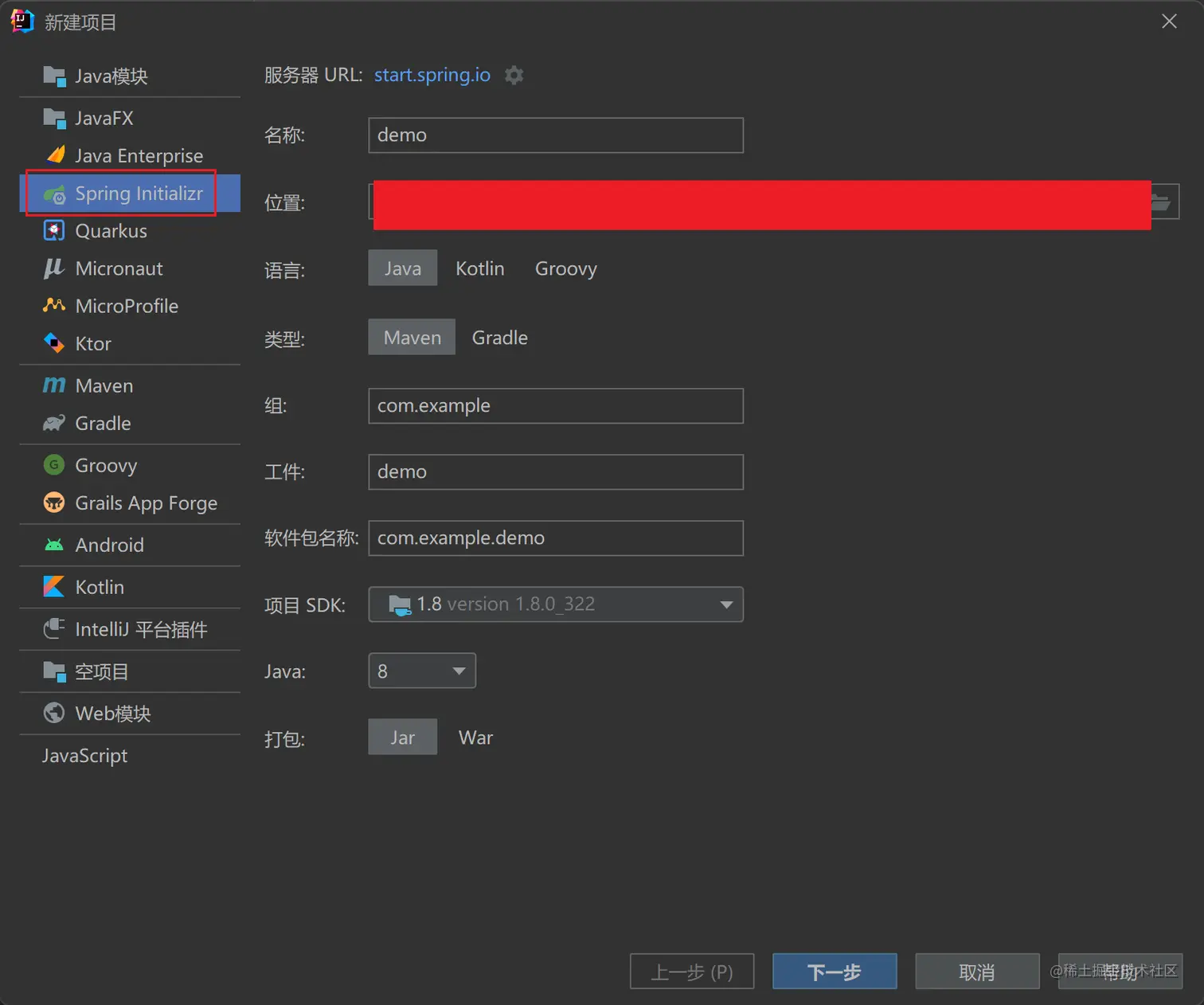Click the 组 com.example field
The height and width of the screenshot is (1005, 1204).
(556, 406)
